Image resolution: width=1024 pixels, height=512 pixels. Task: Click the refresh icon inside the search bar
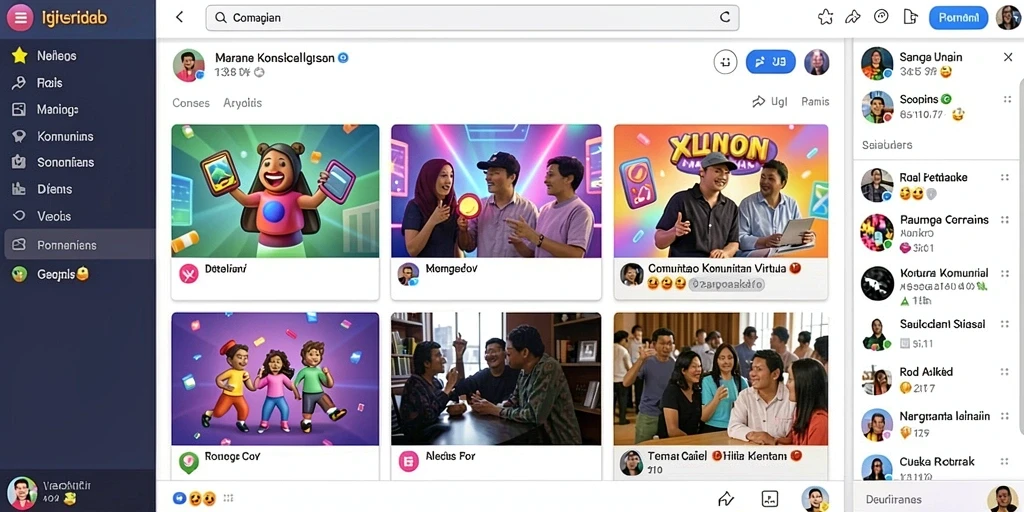tap(725, 18)
